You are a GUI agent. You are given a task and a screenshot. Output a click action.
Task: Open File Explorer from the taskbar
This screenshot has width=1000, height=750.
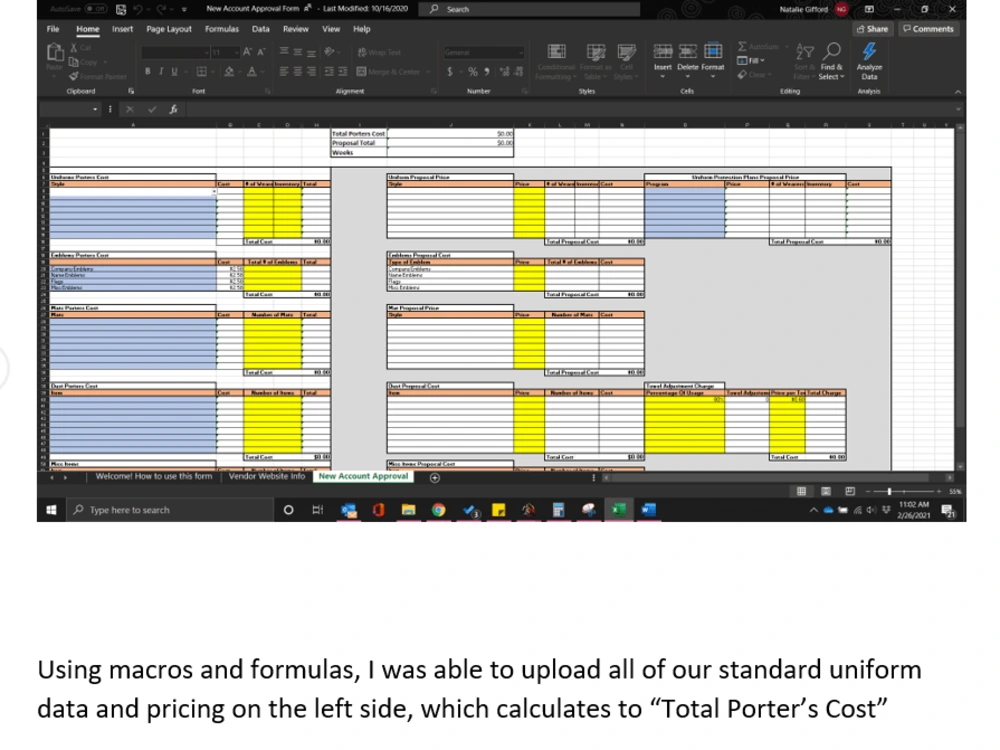coord(408,510)
